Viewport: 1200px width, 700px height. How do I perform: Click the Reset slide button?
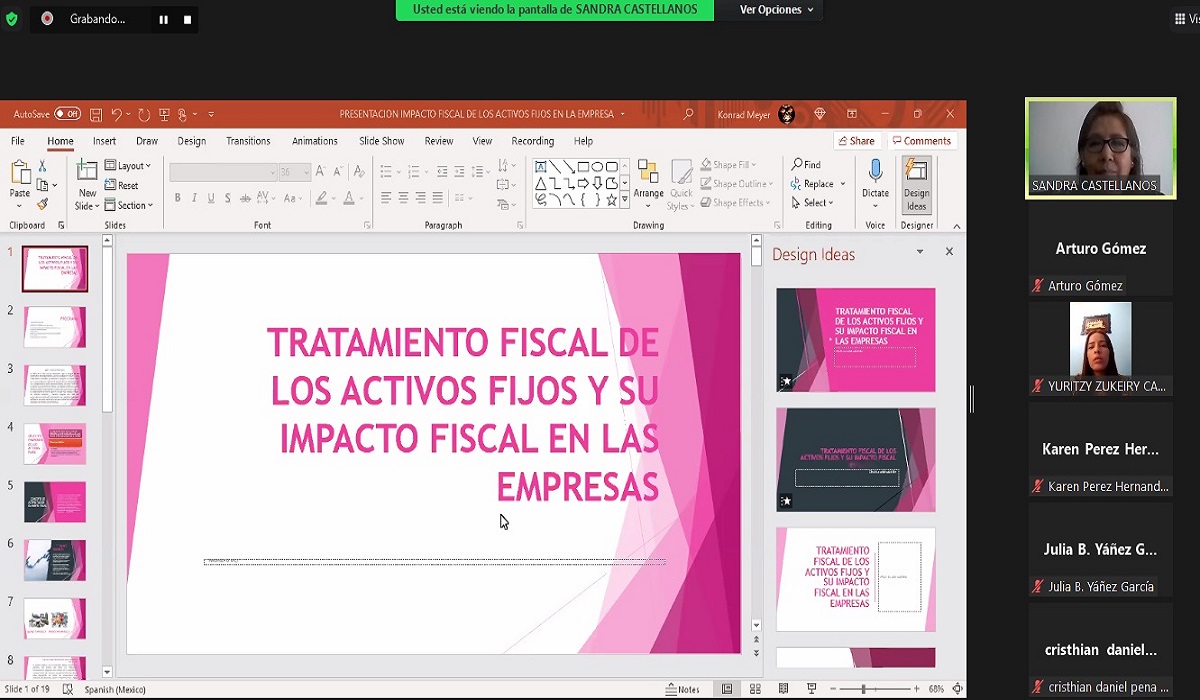(x=122, y=185)
